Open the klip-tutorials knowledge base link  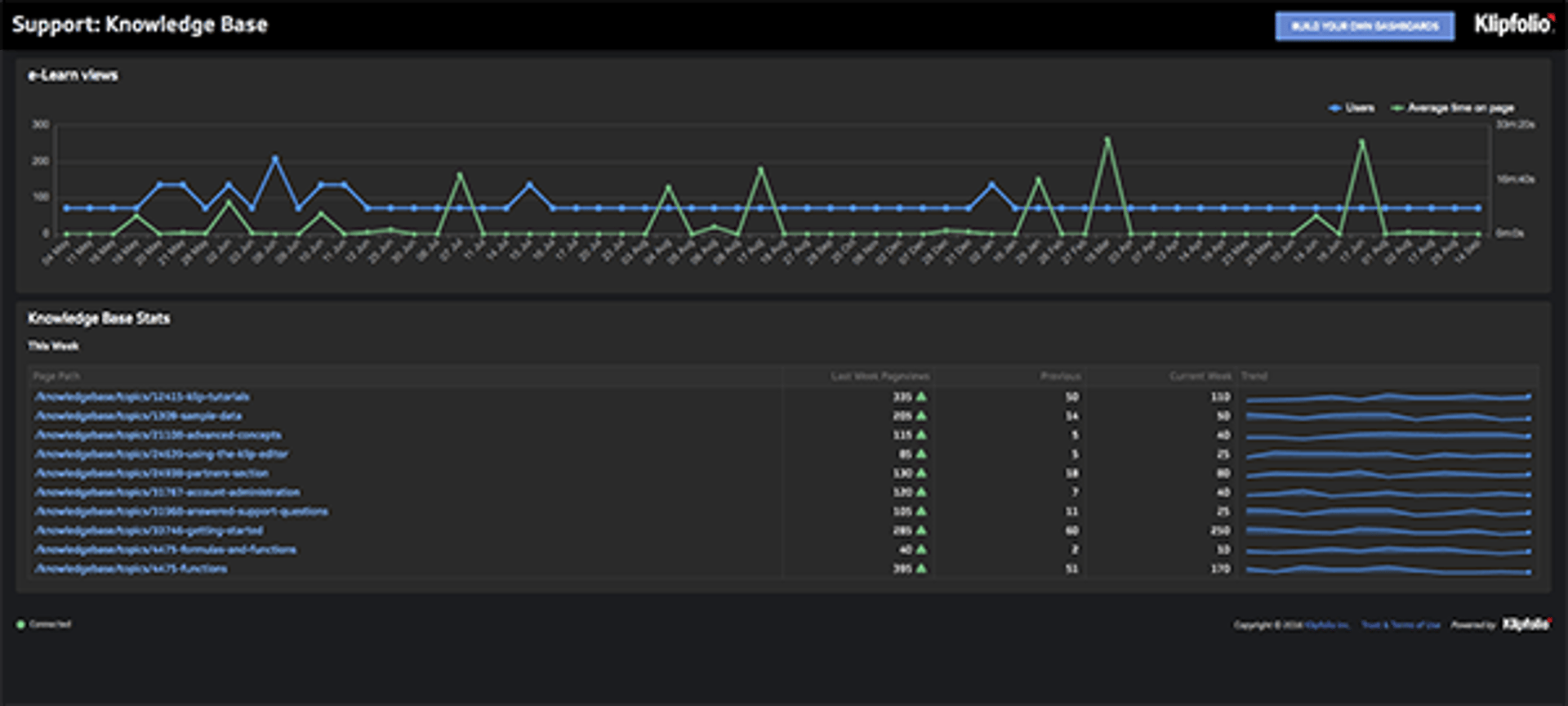click(142, 397)
